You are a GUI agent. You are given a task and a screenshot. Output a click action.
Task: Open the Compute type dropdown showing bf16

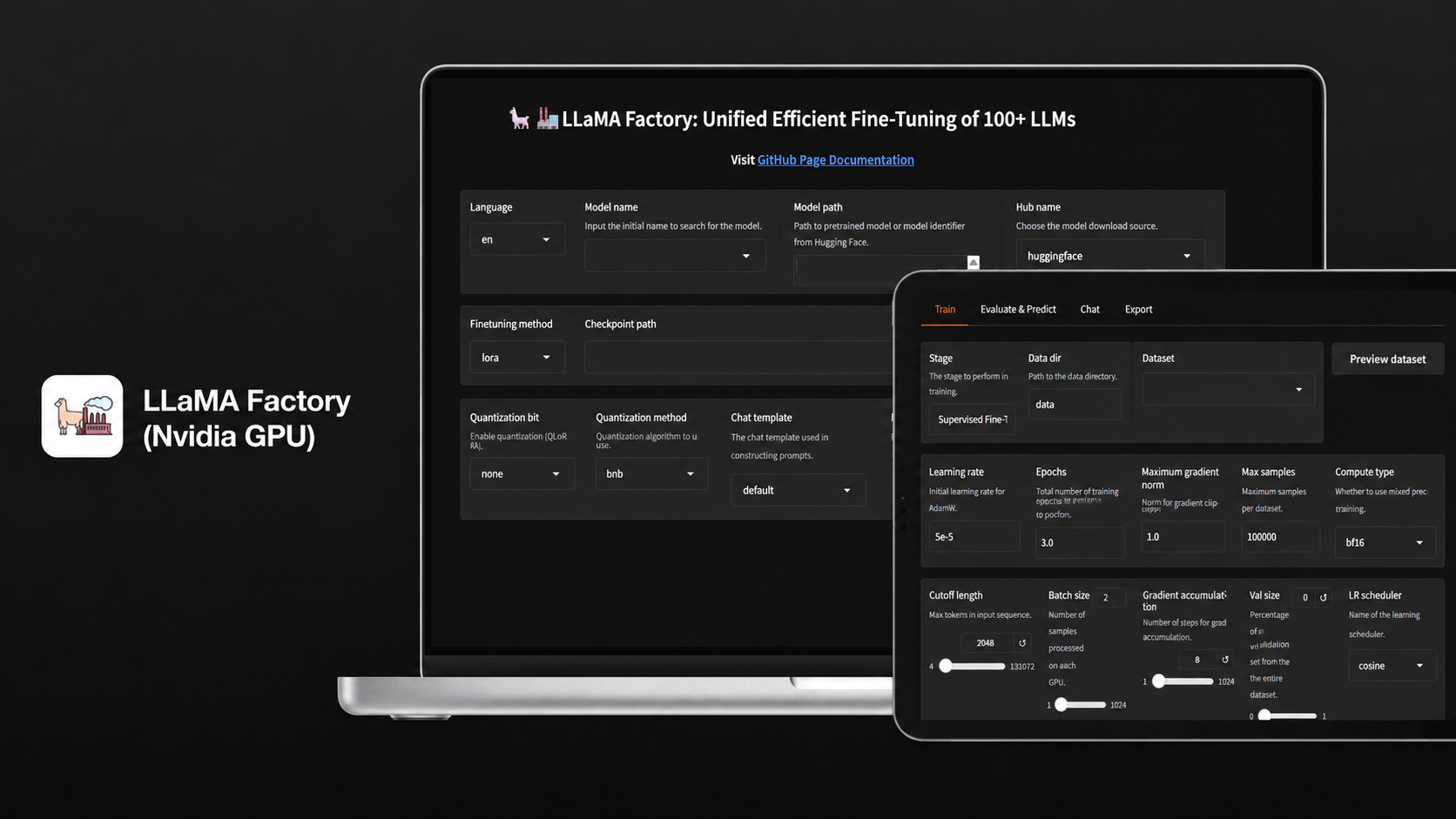pos(1385,542)
